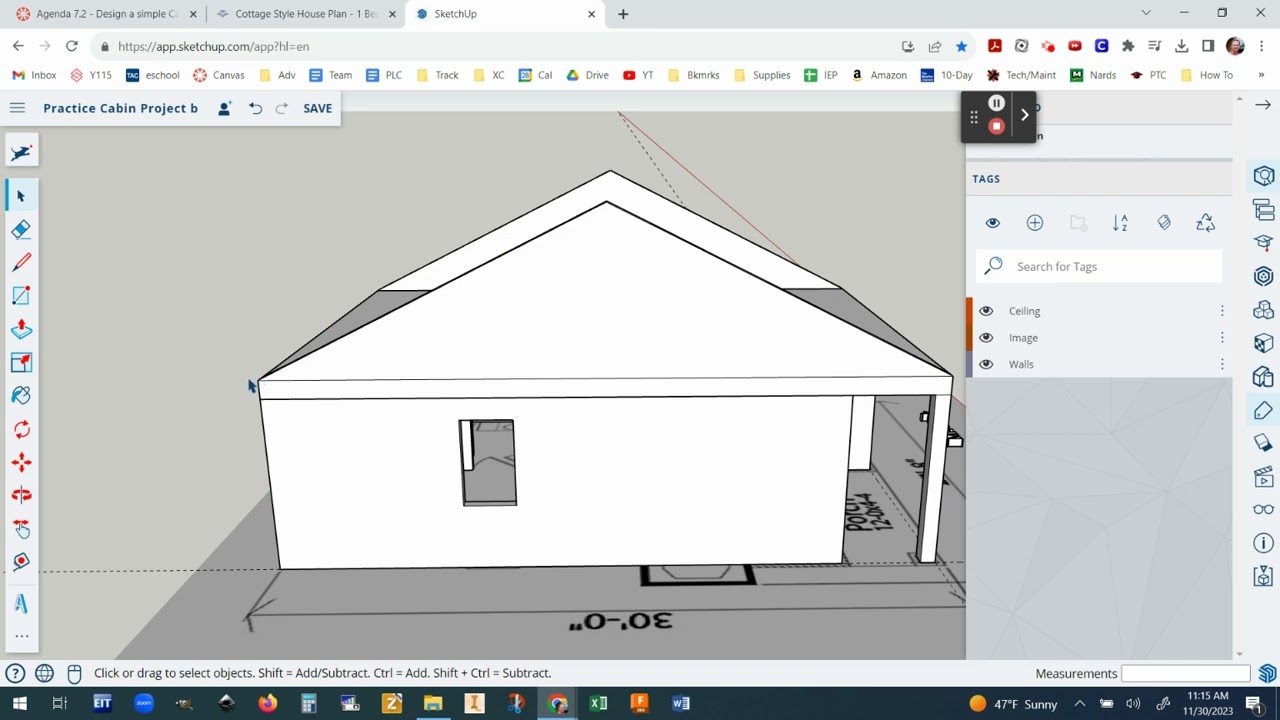Open the Walls tag options menu
The width and height of the screenshot is (1280, 720).
[x=1222, y=364]
